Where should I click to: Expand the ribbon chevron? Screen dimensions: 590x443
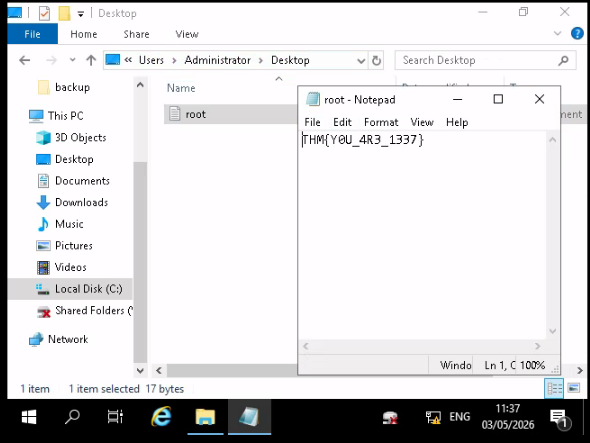[x=558, y=33]
